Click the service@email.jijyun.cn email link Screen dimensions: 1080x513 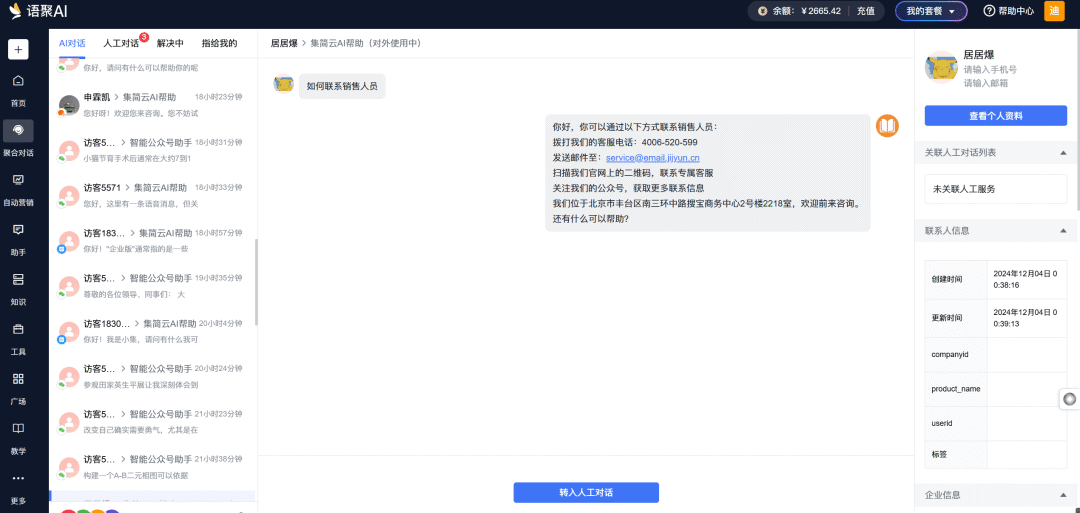(652, 158)
